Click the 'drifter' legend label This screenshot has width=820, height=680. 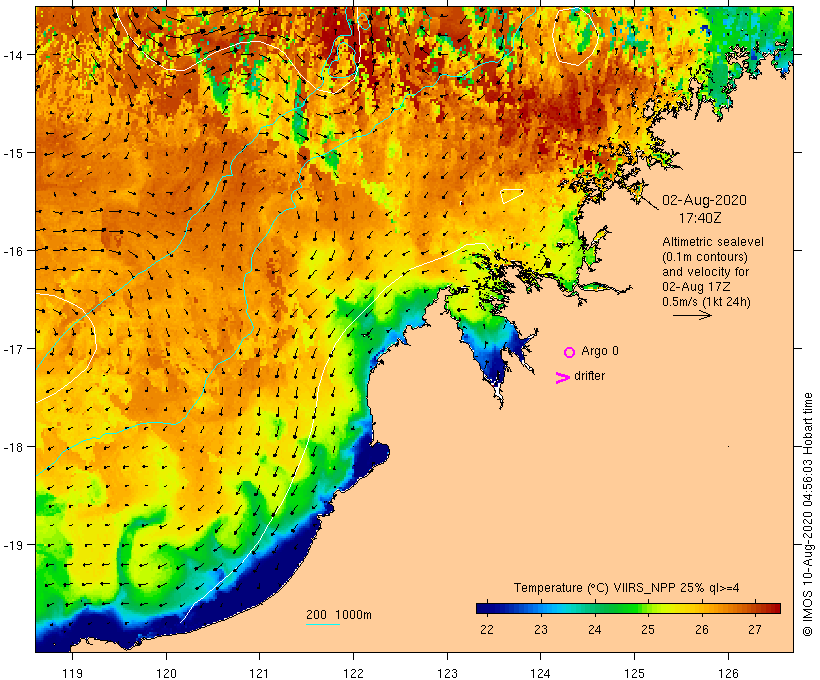589,376
